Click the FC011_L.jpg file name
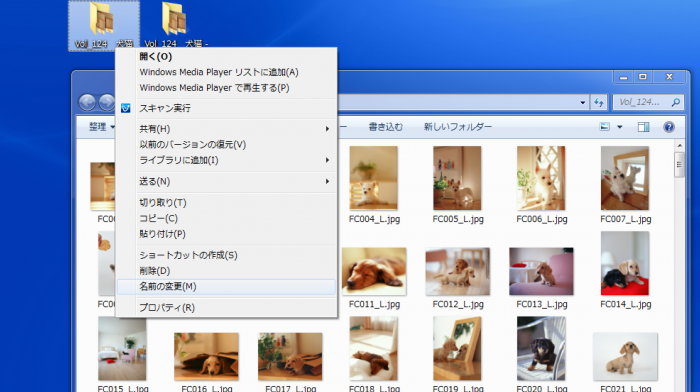Viewport: 700px width, 392px height. coord(374,304)
